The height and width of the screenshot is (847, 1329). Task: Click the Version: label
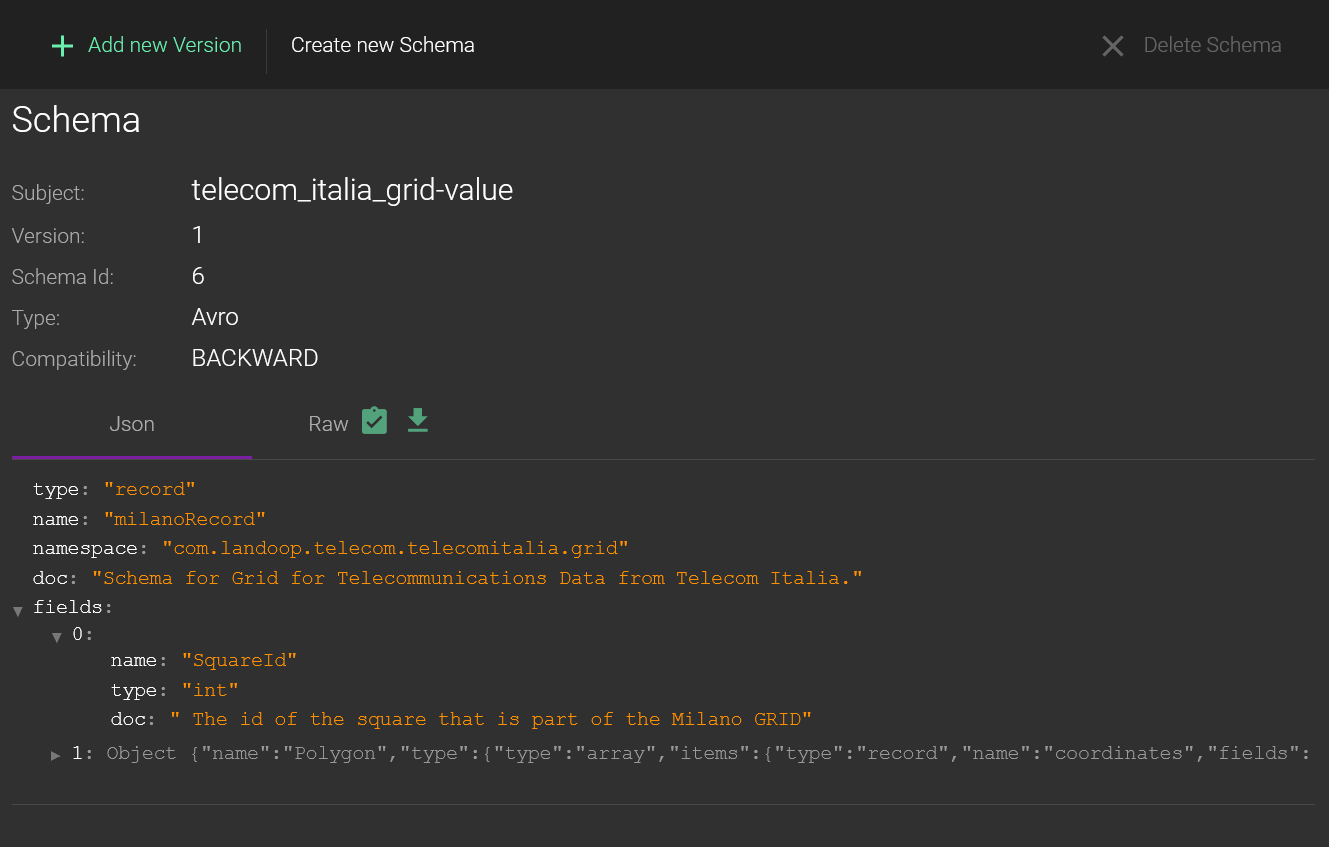(x=48, y=236)
